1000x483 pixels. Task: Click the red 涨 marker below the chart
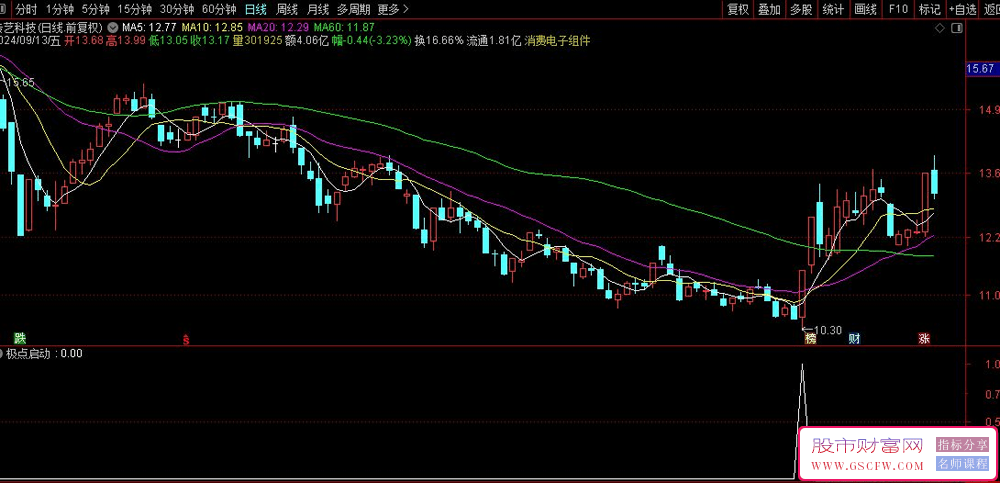[x=924, y=338]
